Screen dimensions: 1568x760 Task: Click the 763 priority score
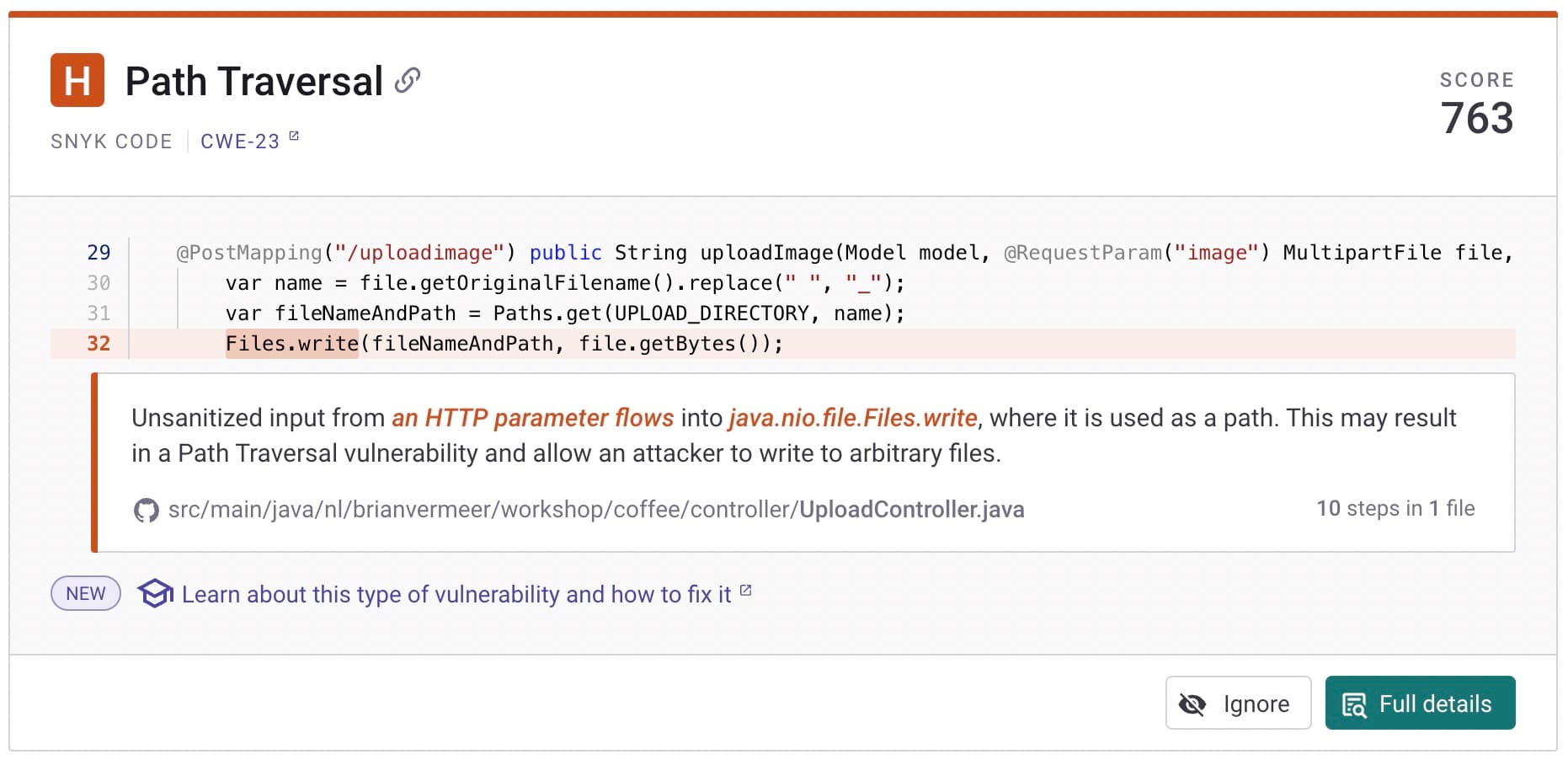coord(1476,118)
